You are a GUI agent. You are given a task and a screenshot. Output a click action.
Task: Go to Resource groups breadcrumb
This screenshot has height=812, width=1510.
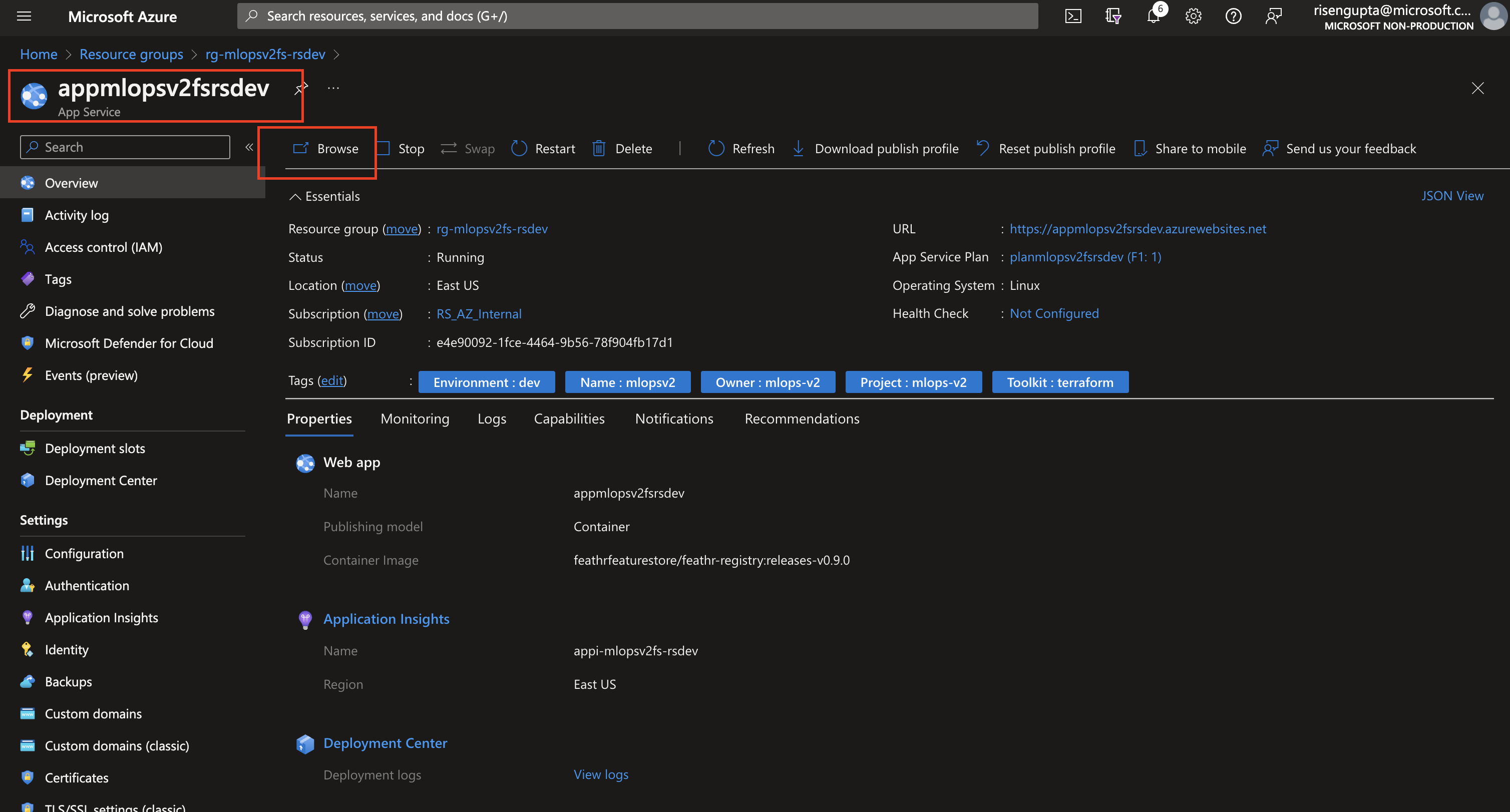point(131,55)
